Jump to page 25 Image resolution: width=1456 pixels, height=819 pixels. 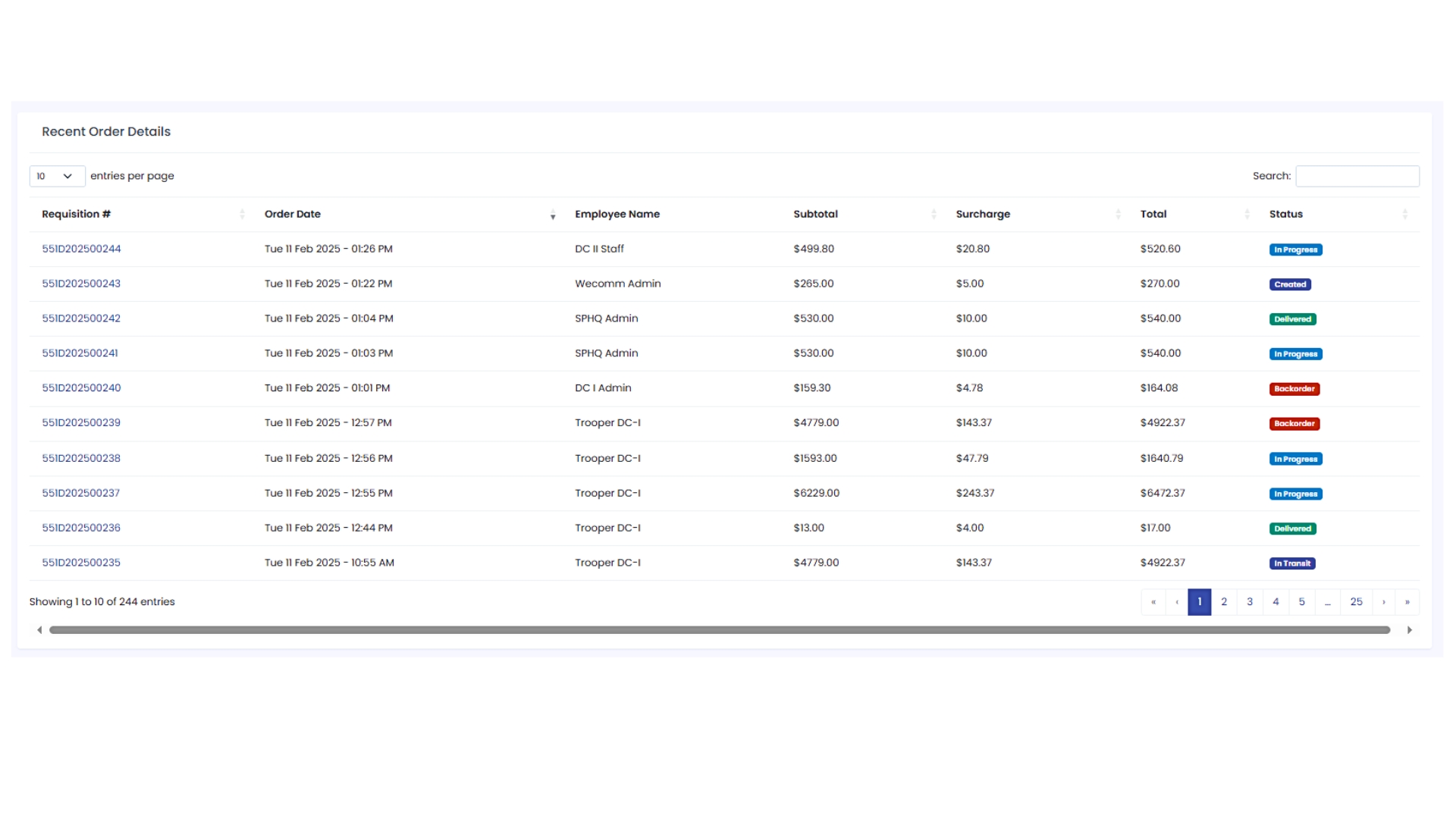pos(1357,601)
